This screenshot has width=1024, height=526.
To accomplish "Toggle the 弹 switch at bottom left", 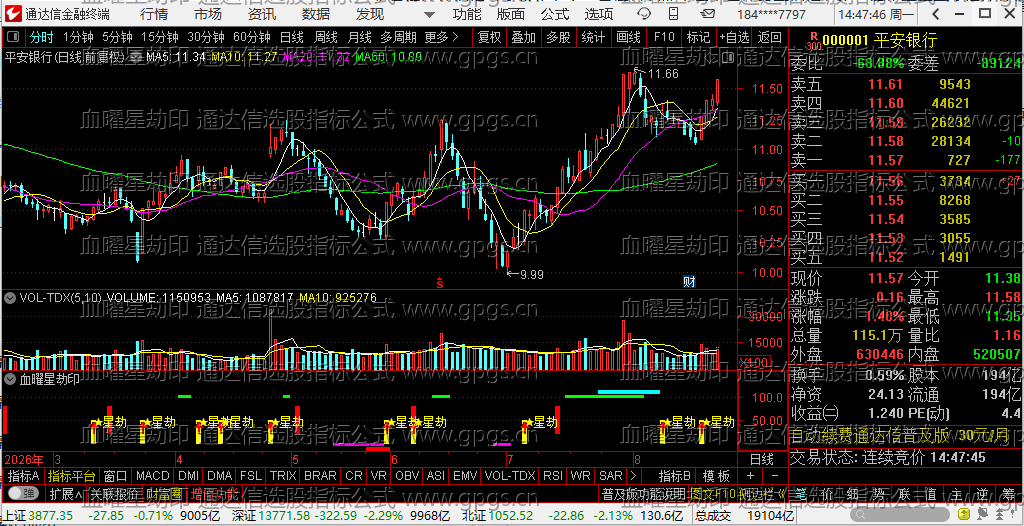I will click(x=24, y=493).
